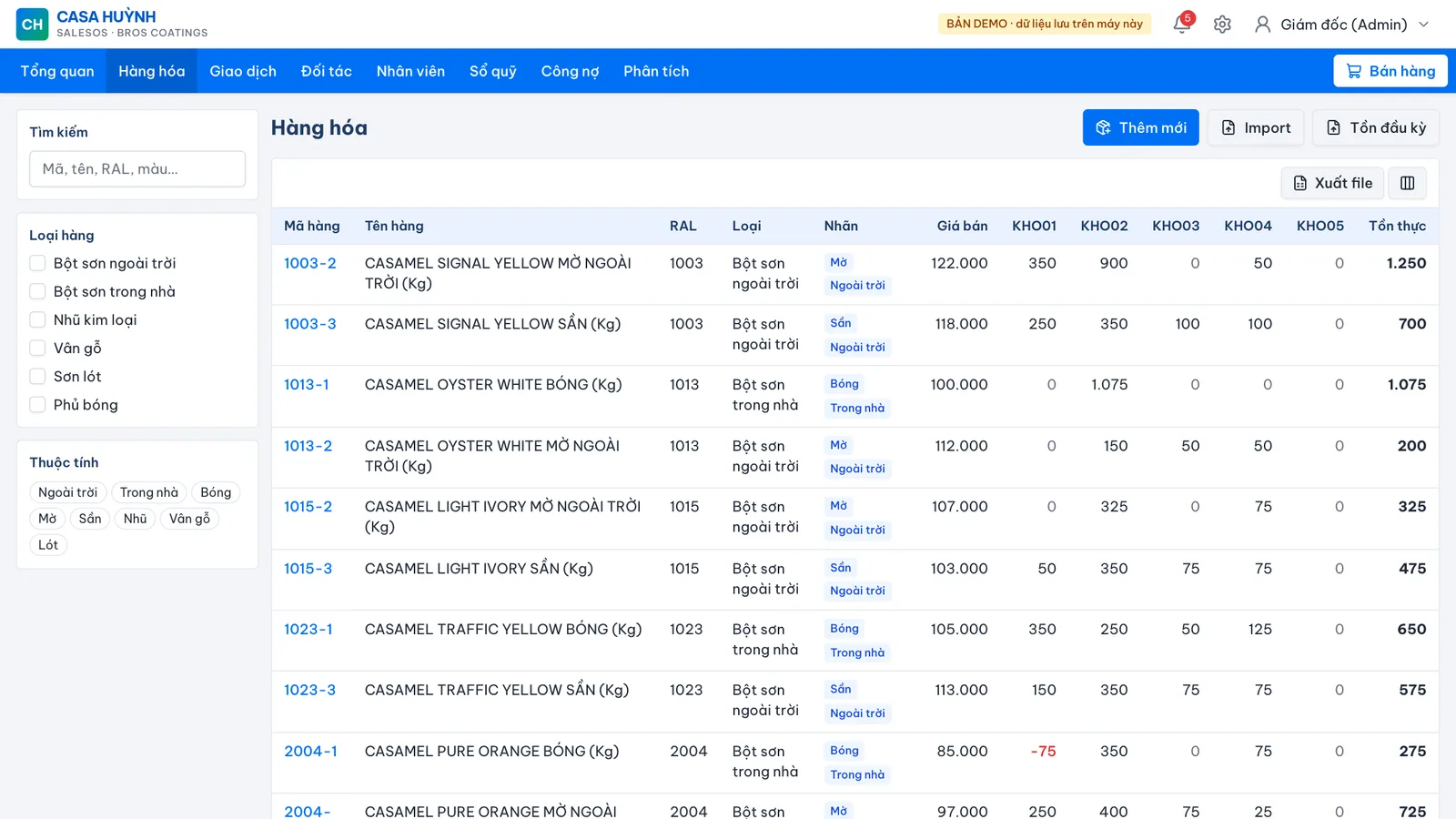This screenshot has width=1456, height=819.
Task: Click the Bán hàng button
Action: pyautogui.click(x=1390, y=71)
